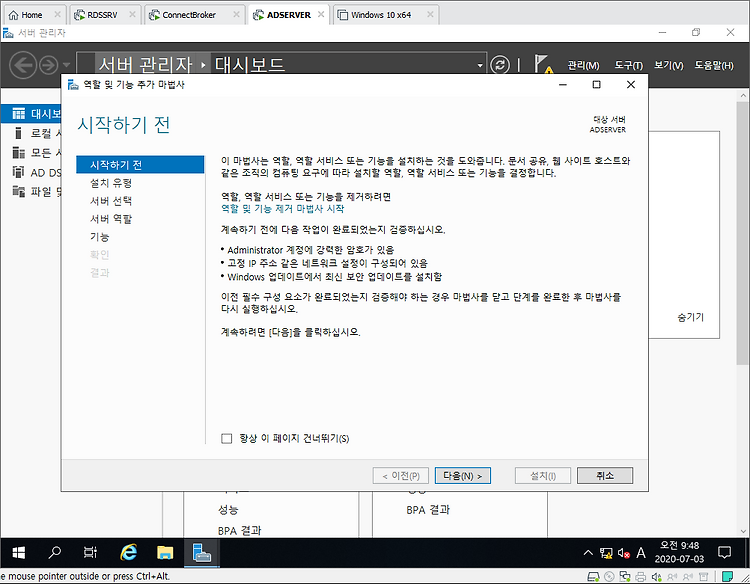Click the dashboard vertical scrollbar

pos(742,232)
